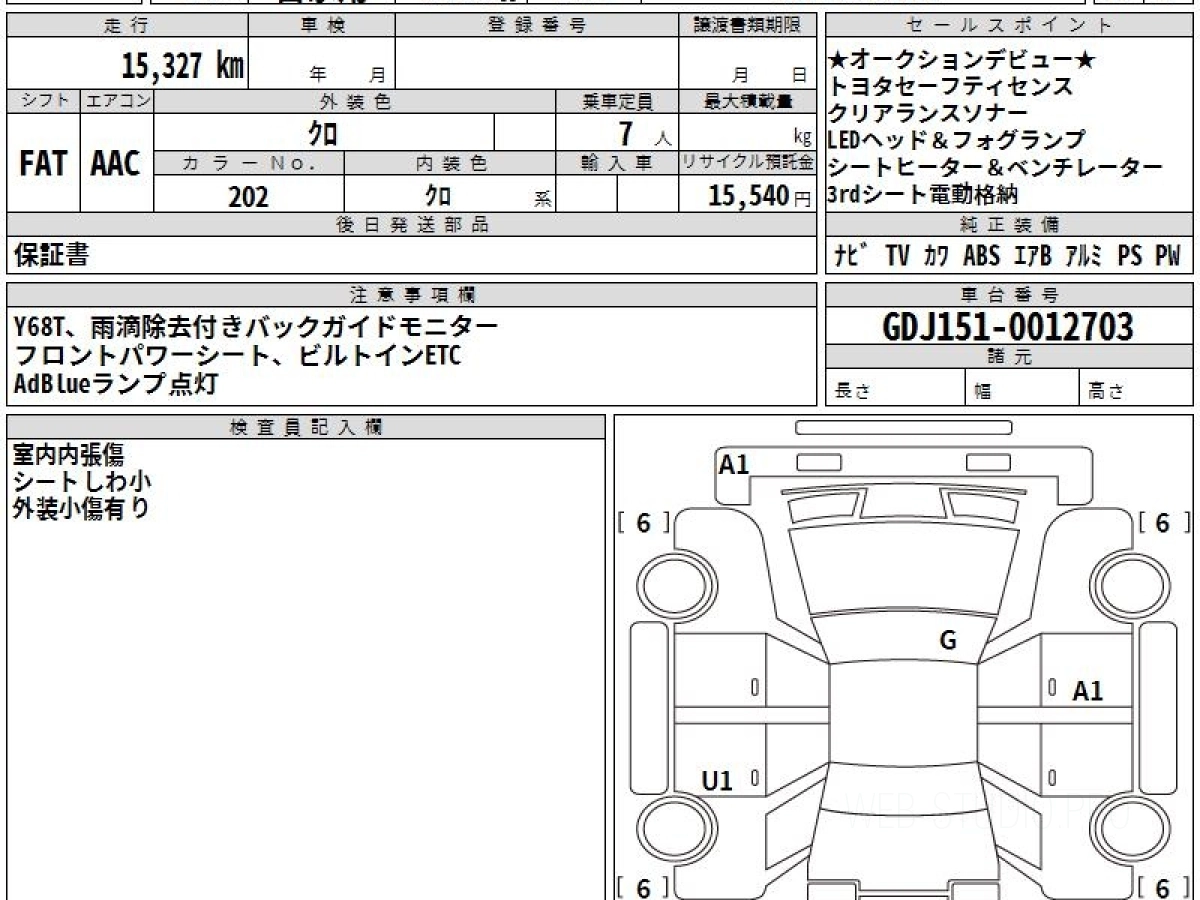Select the 15,540円 recycle deposit value

point(760,196)
